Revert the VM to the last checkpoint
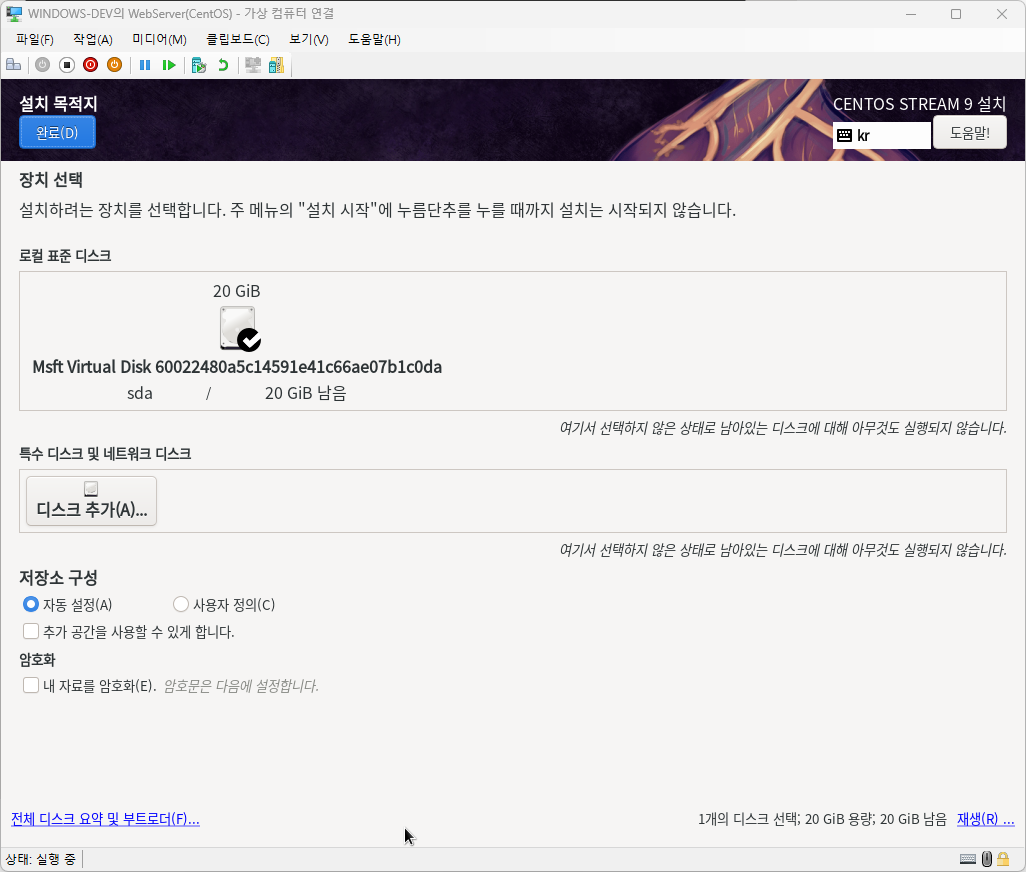The width and height of the screenshot is (1026, 872). (221, 65)
